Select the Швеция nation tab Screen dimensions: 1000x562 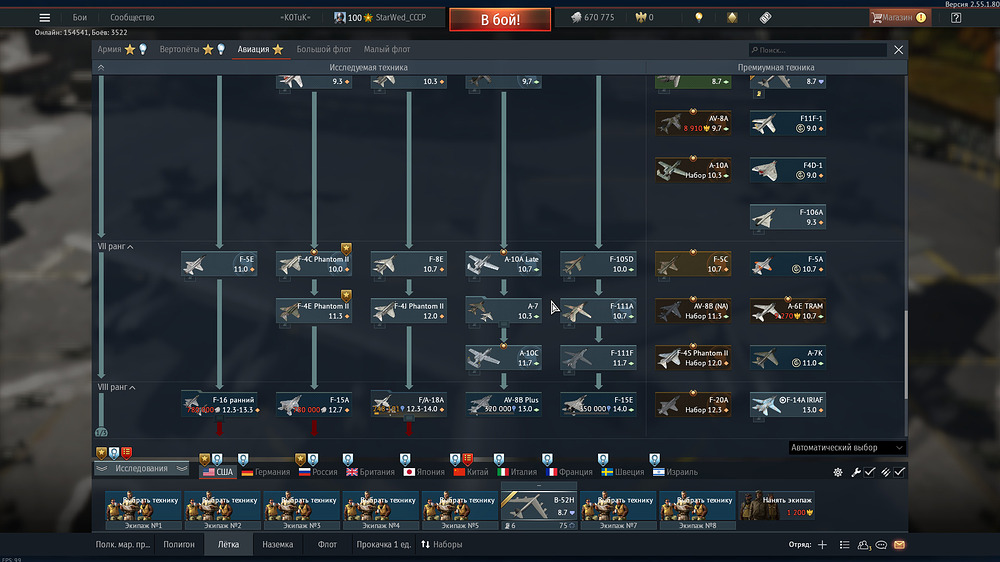click(623, 473)
